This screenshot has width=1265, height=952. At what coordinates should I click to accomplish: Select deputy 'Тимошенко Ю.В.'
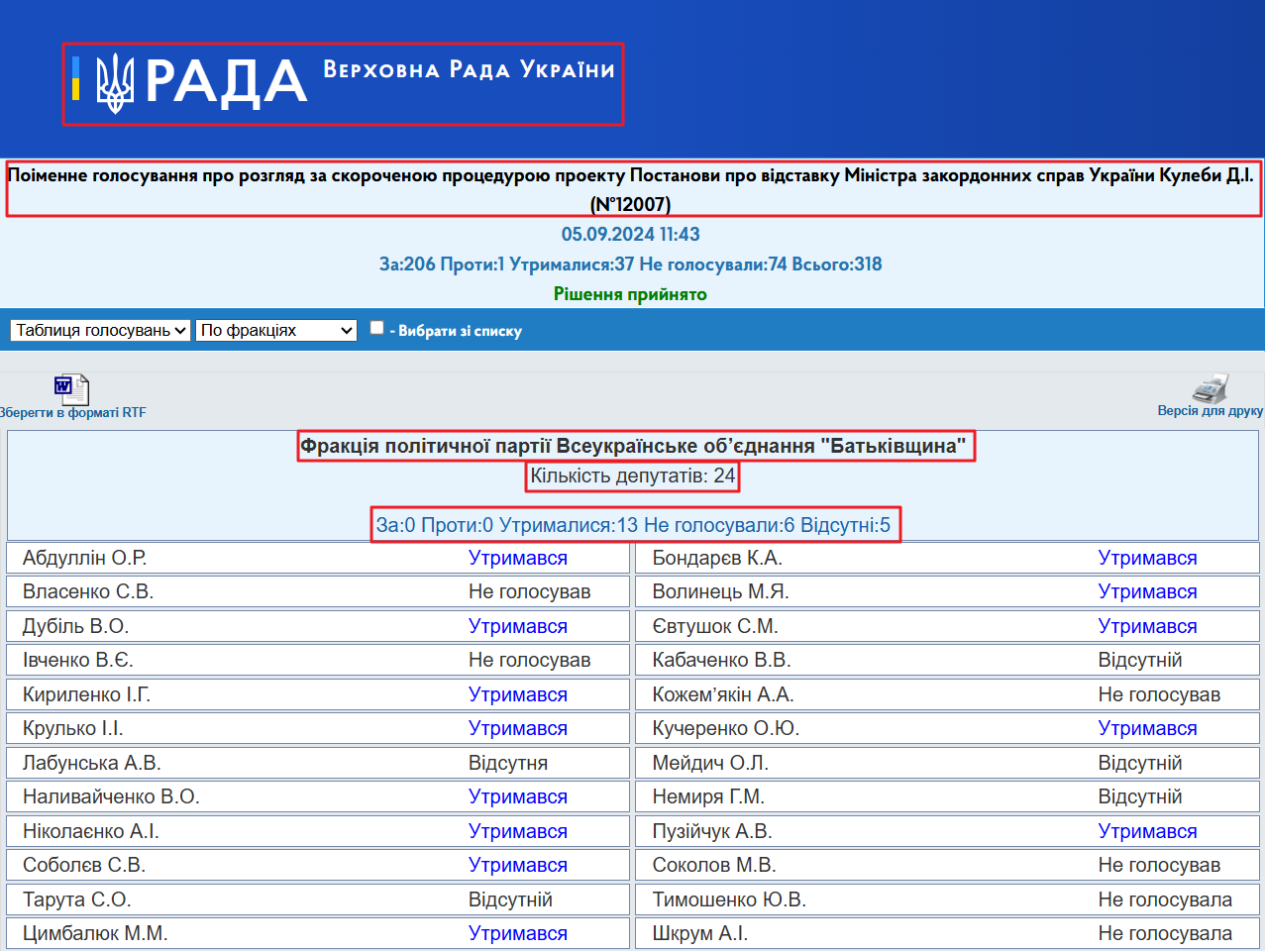729,899
